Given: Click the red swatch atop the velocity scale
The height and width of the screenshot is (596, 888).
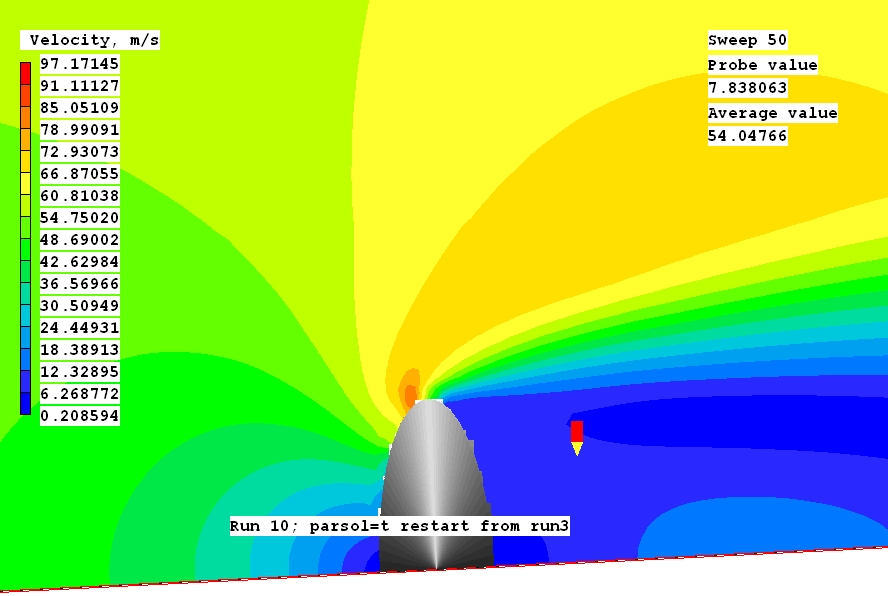Looking at the screenshot, I should click(25, 72).
